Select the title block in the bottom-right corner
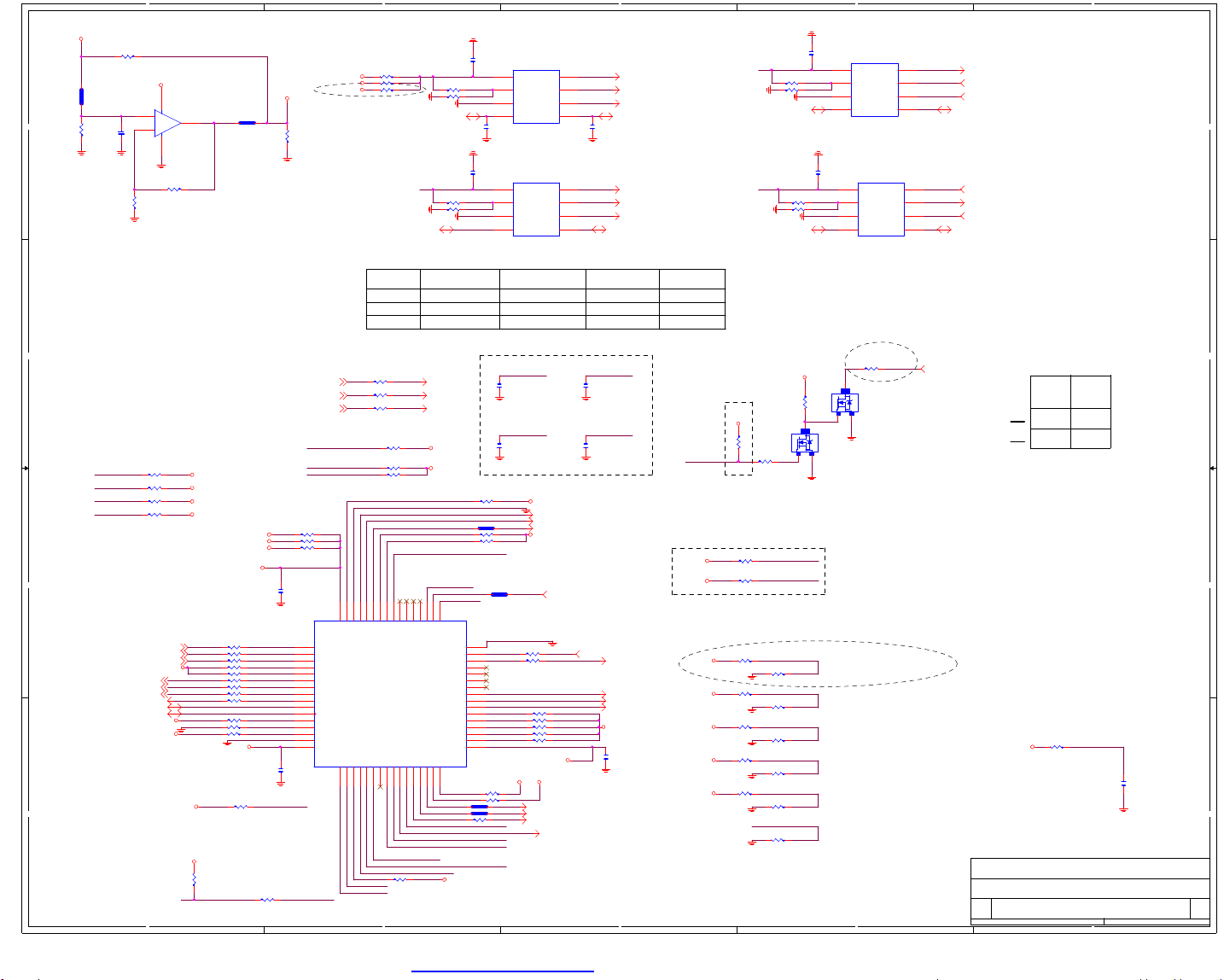The height and width of the screenshot is (980, 1224). tap(1090, 891)
